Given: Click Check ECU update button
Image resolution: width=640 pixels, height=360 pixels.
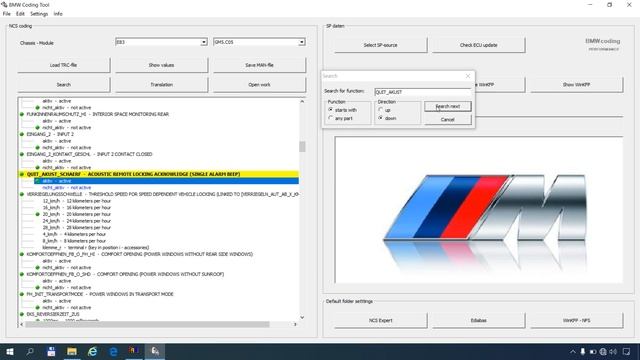Looking at the screenshot, I should [478, 45].
